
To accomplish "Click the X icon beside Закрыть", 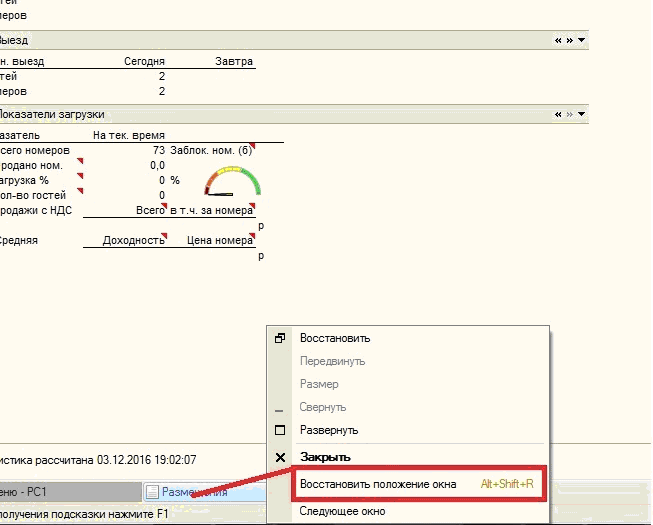I will click(x=280, y=457).
